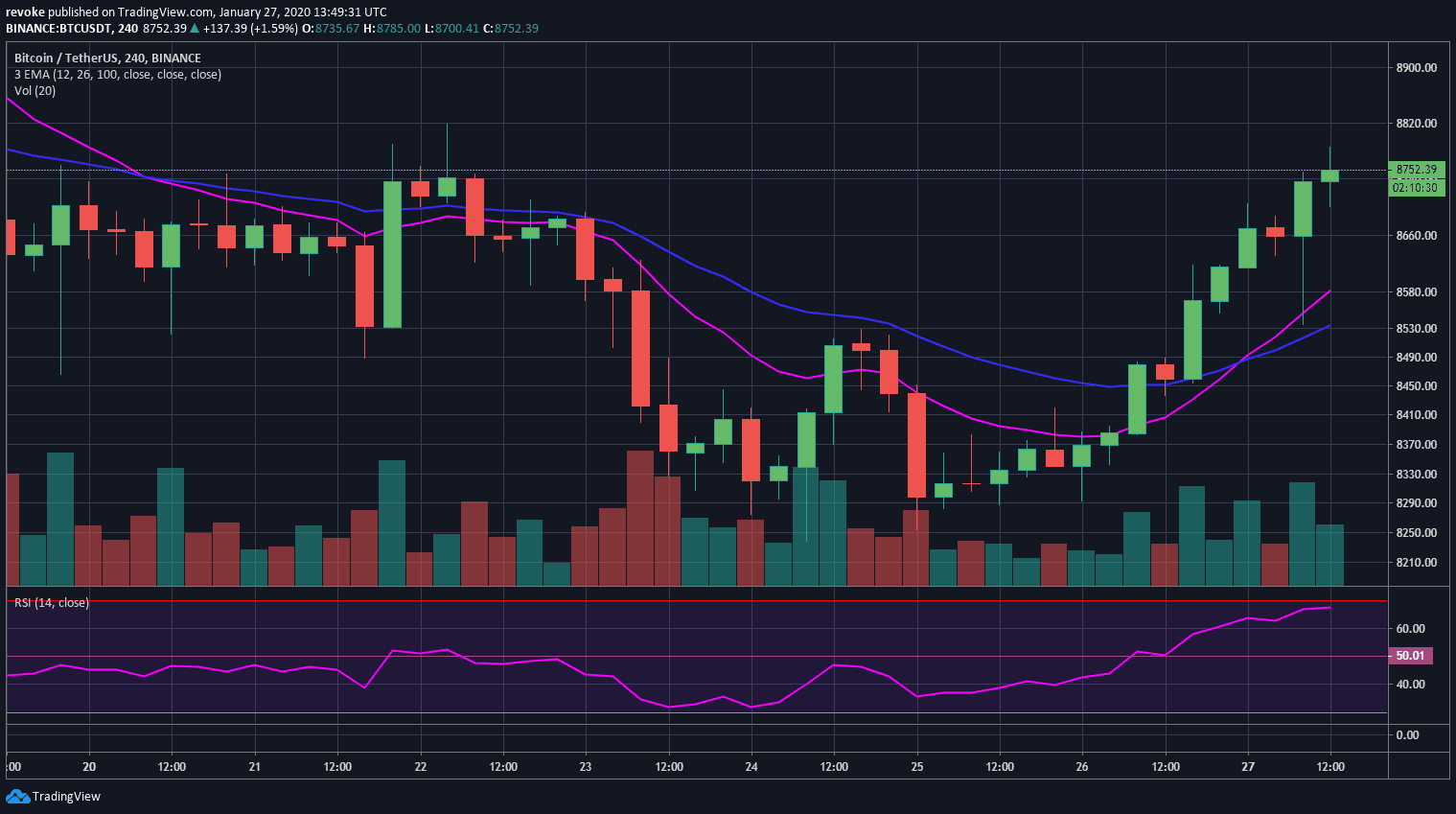Click the RSI (14, close) pane label

pos(51,603)
